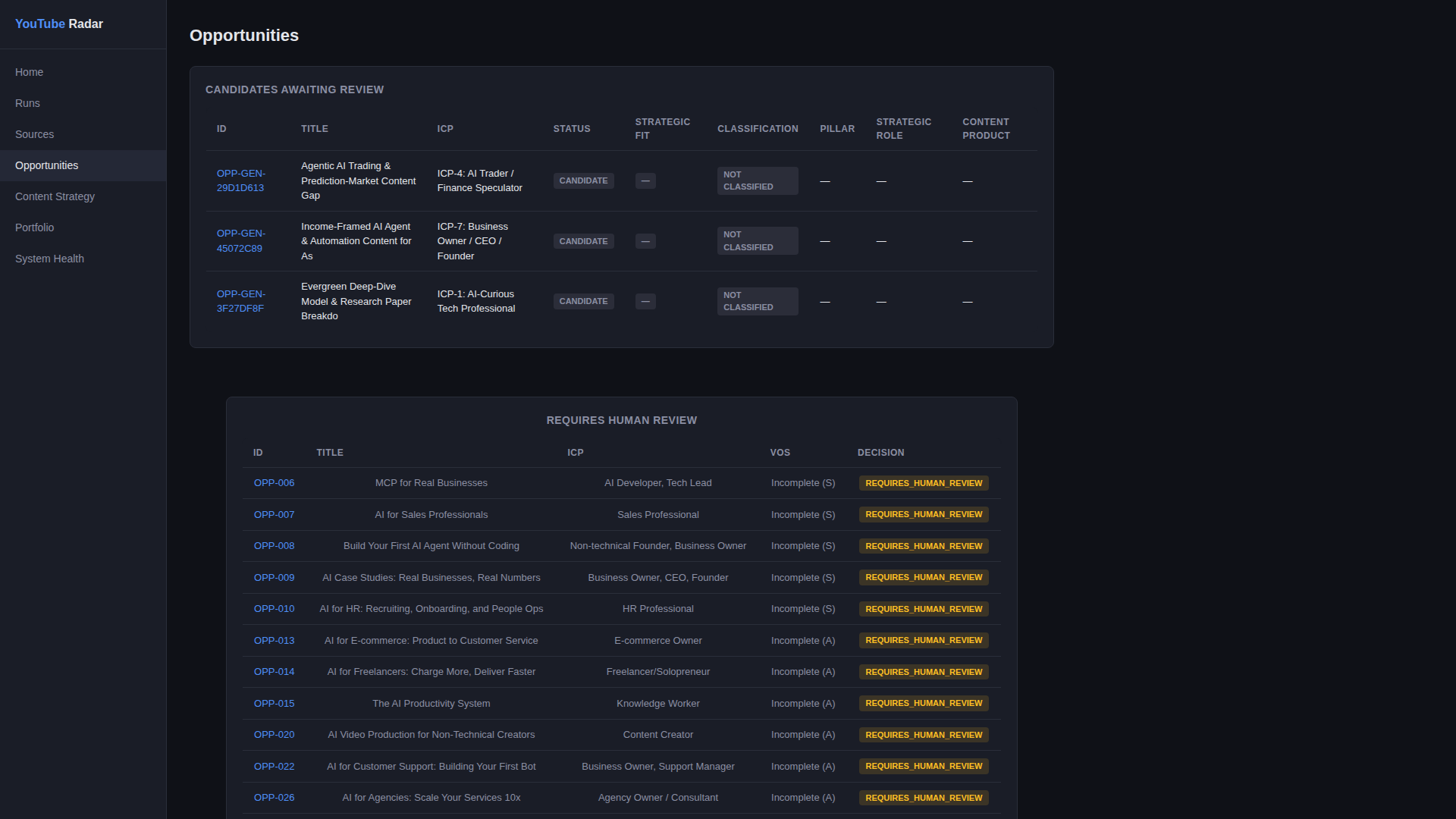Click strategic fit dash badge in ICP-4 row

point(645,180)
